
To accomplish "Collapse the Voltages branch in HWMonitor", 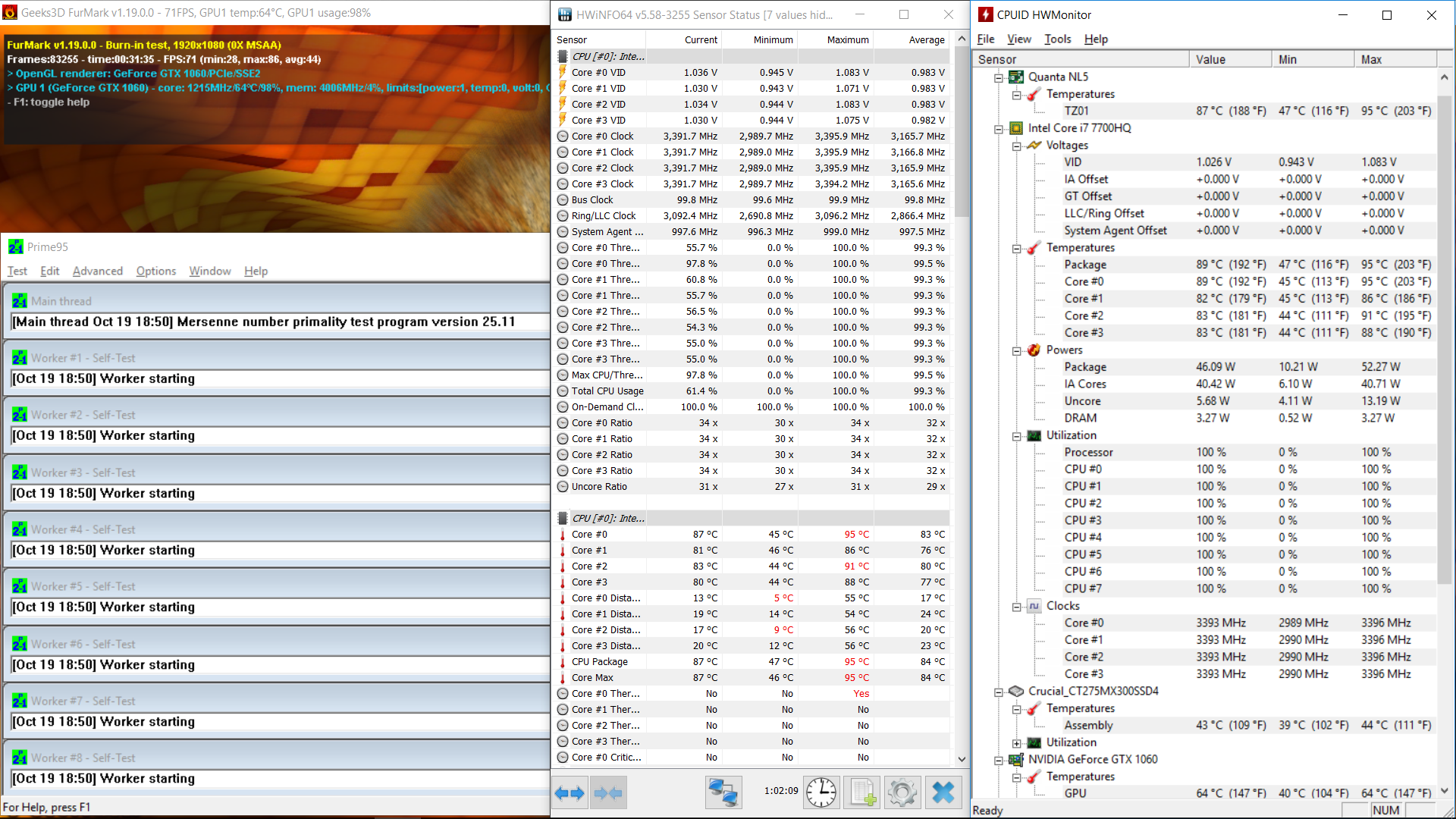I will tap(1017, 146).
